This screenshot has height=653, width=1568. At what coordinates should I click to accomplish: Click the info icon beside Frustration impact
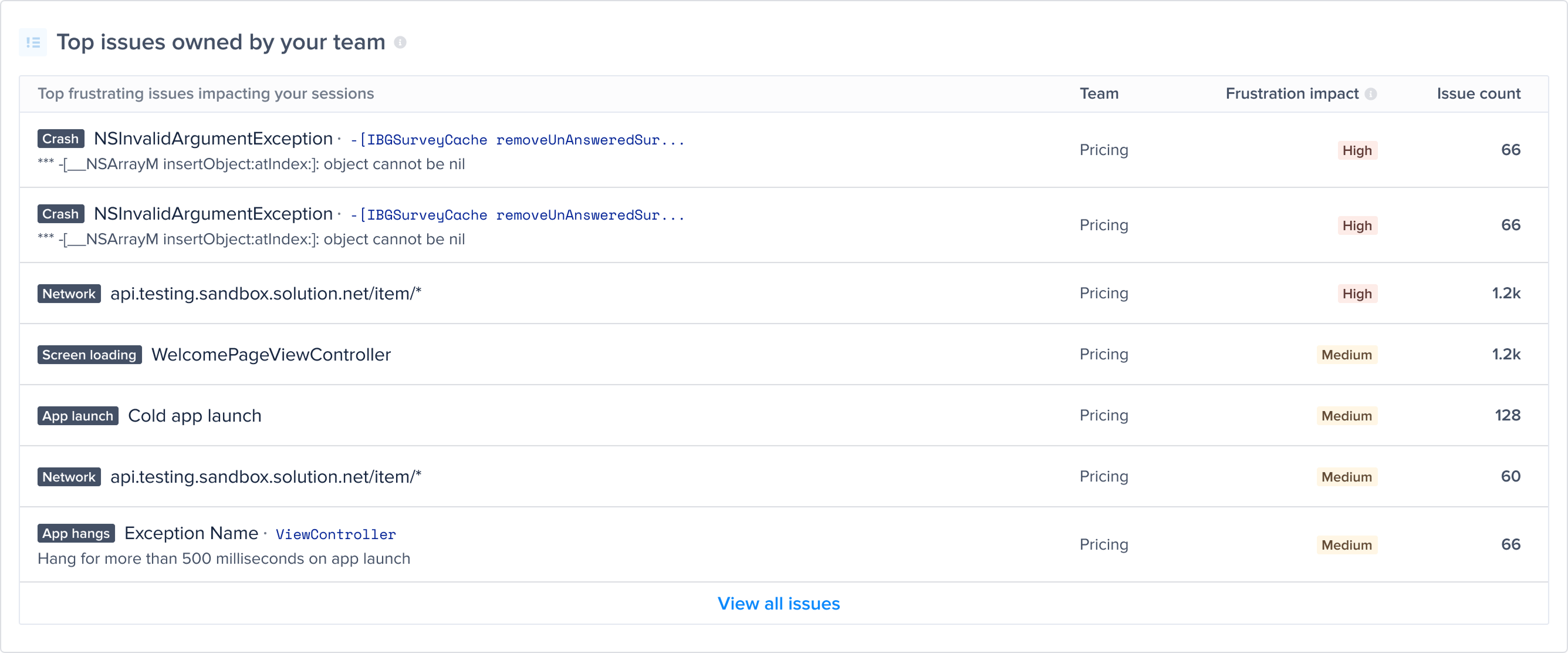click(x=1371, y=94)
